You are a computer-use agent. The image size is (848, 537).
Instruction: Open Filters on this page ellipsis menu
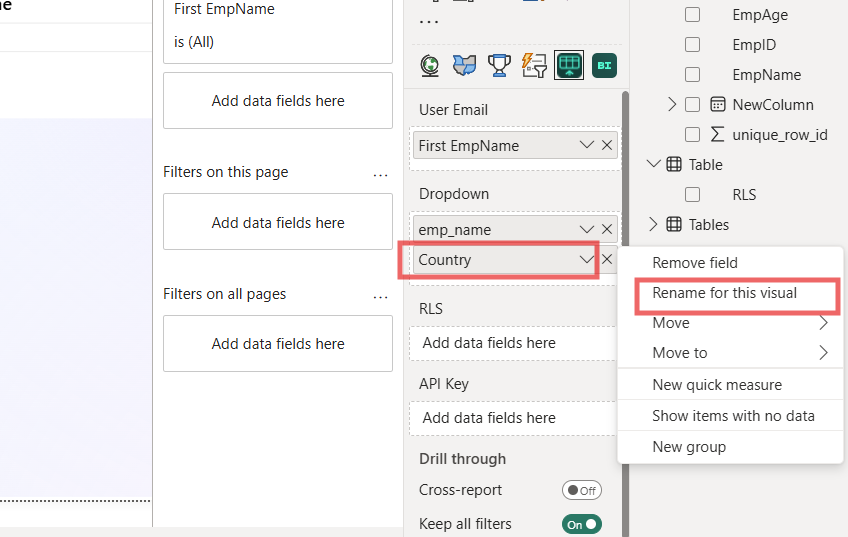[x=381, y=175]
